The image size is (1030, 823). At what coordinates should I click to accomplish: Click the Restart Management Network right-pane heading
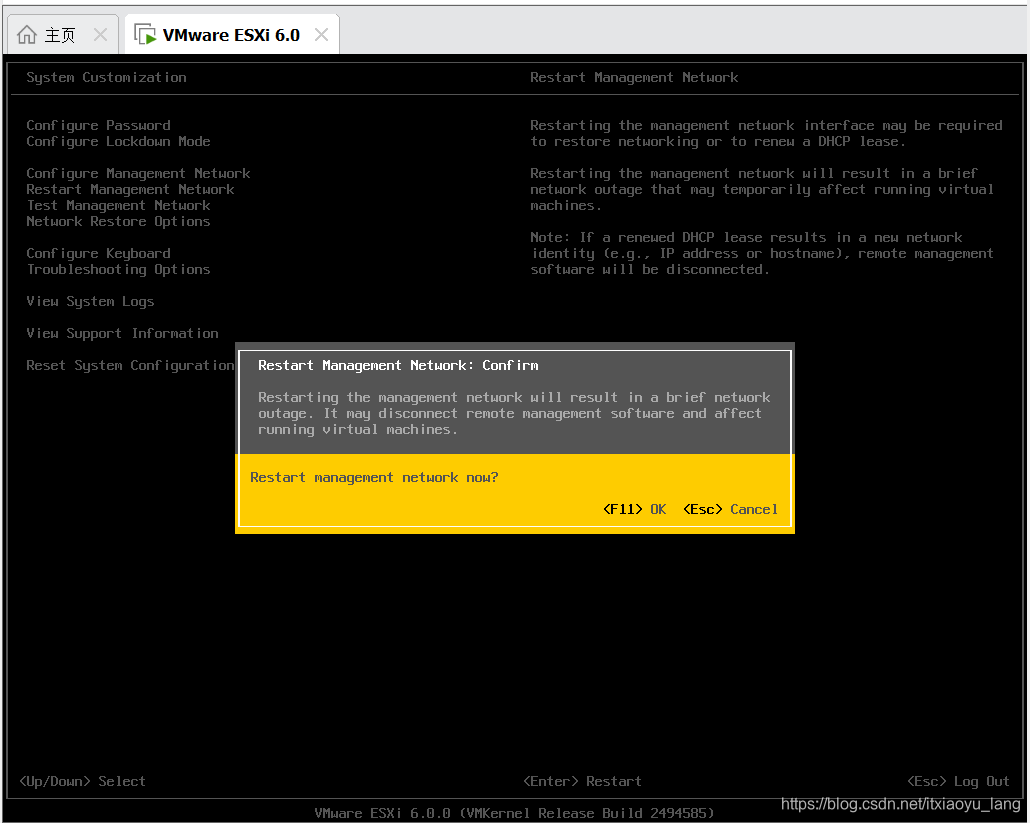tap(634, 78)
